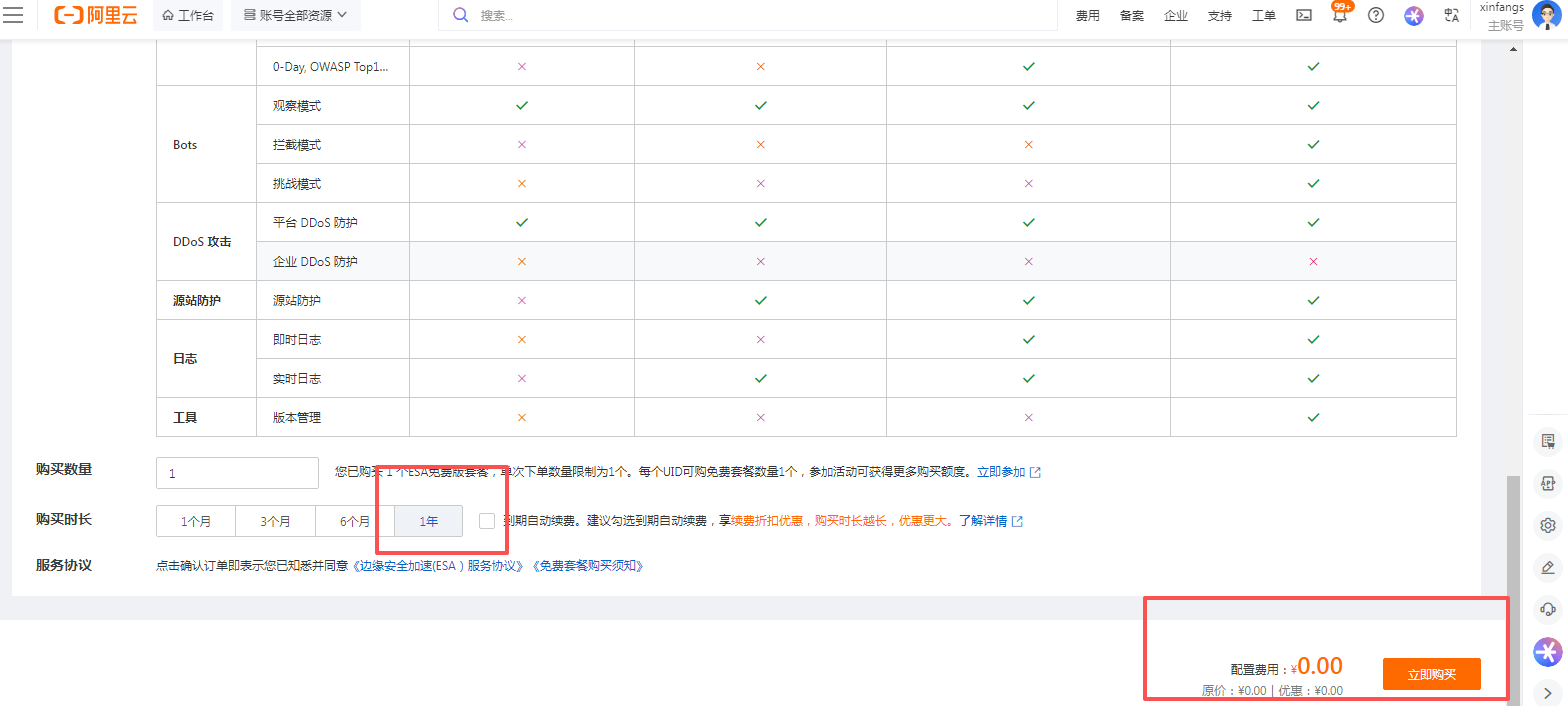Open the Cloud Shell terminal icon

pyautogui.click(x=1303, y=15)
